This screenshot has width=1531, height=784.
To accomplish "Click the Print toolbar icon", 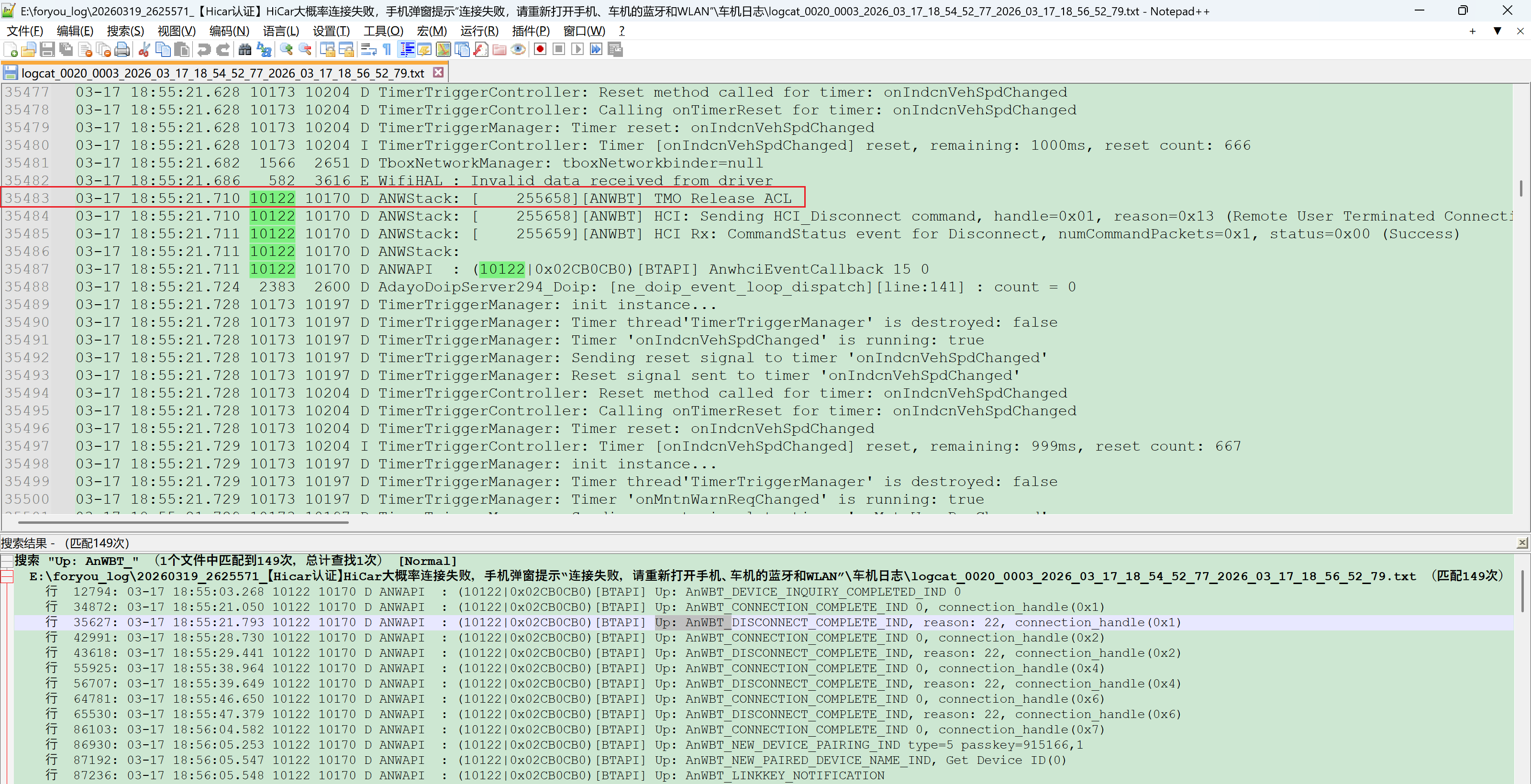I will [x=122, y=50].
